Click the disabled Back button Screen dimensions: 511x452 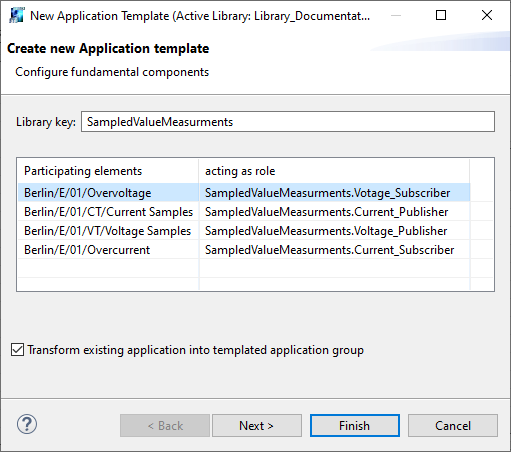pos(165,426)
